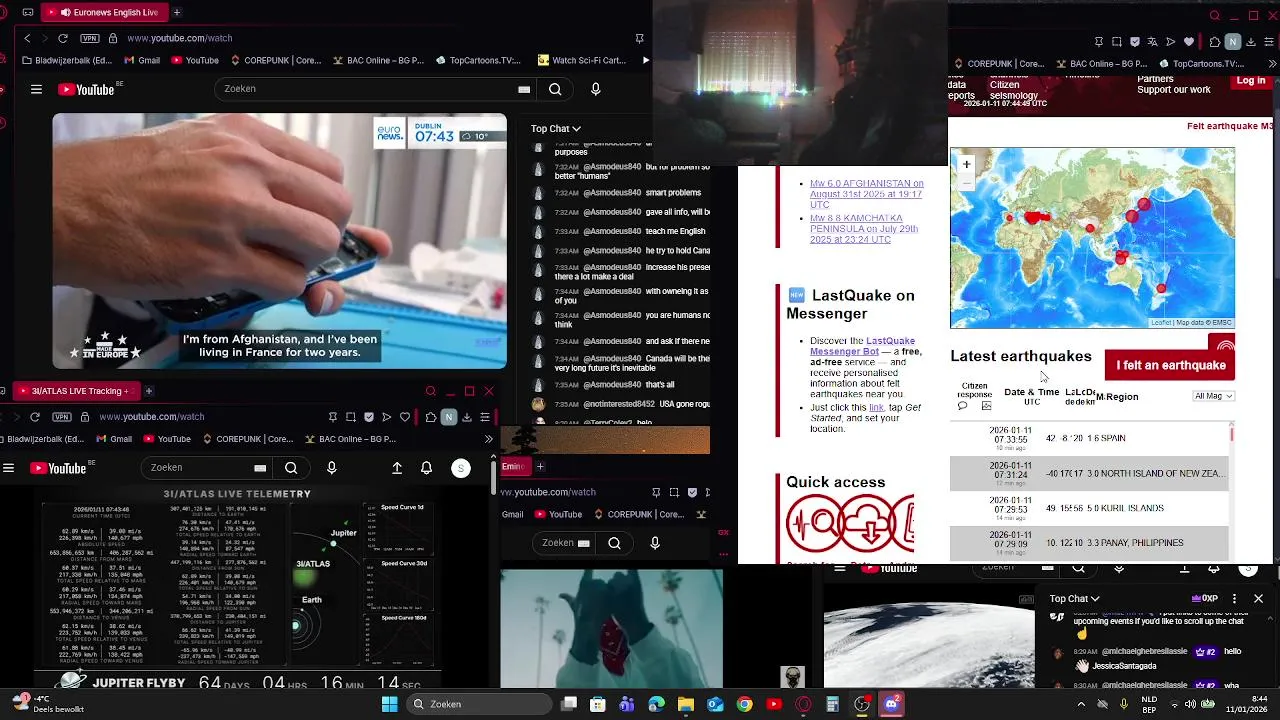Zoom in on the earthquake map
This screenshot has width=1280, height=720.
coord(966,164)
